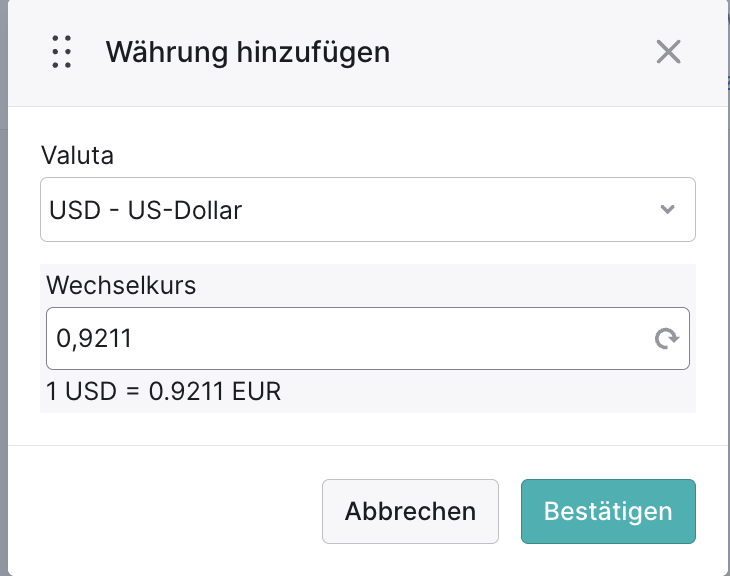This screenshot has width=730, height=576.
Task: Place cursor on the 0,9211 value
Action: pyautogui.click(x=94, y=339)
